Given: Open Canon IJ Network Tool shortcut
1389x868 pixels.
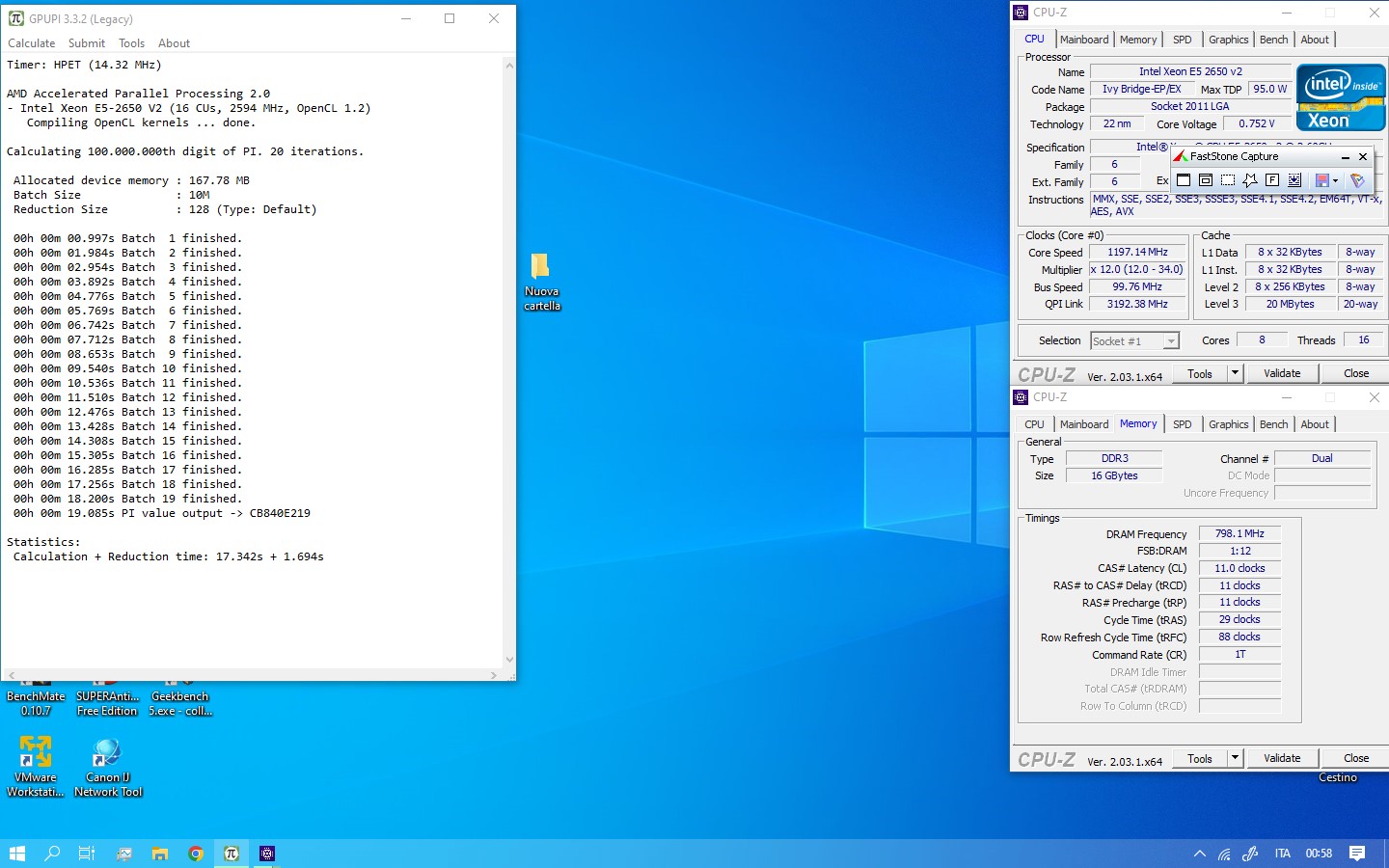Looking at the screenshot, I should point(108,767).
